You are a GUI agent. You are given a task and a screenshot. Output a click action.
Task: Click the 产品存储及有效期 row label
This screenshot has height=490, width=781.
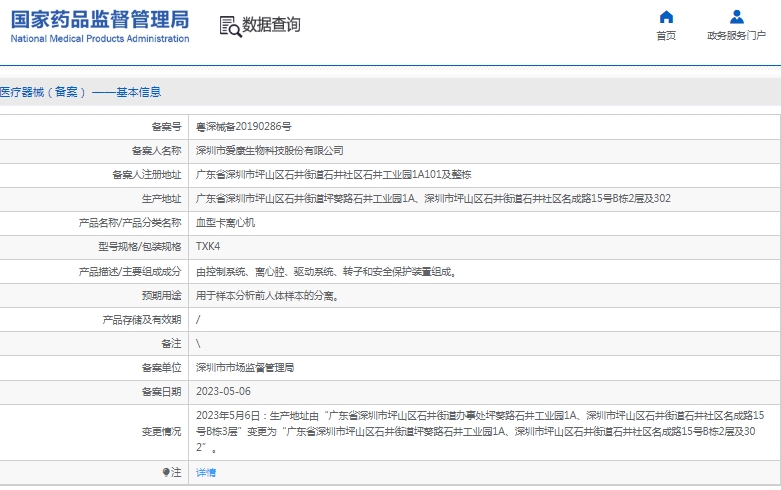[x=142, y=320]
